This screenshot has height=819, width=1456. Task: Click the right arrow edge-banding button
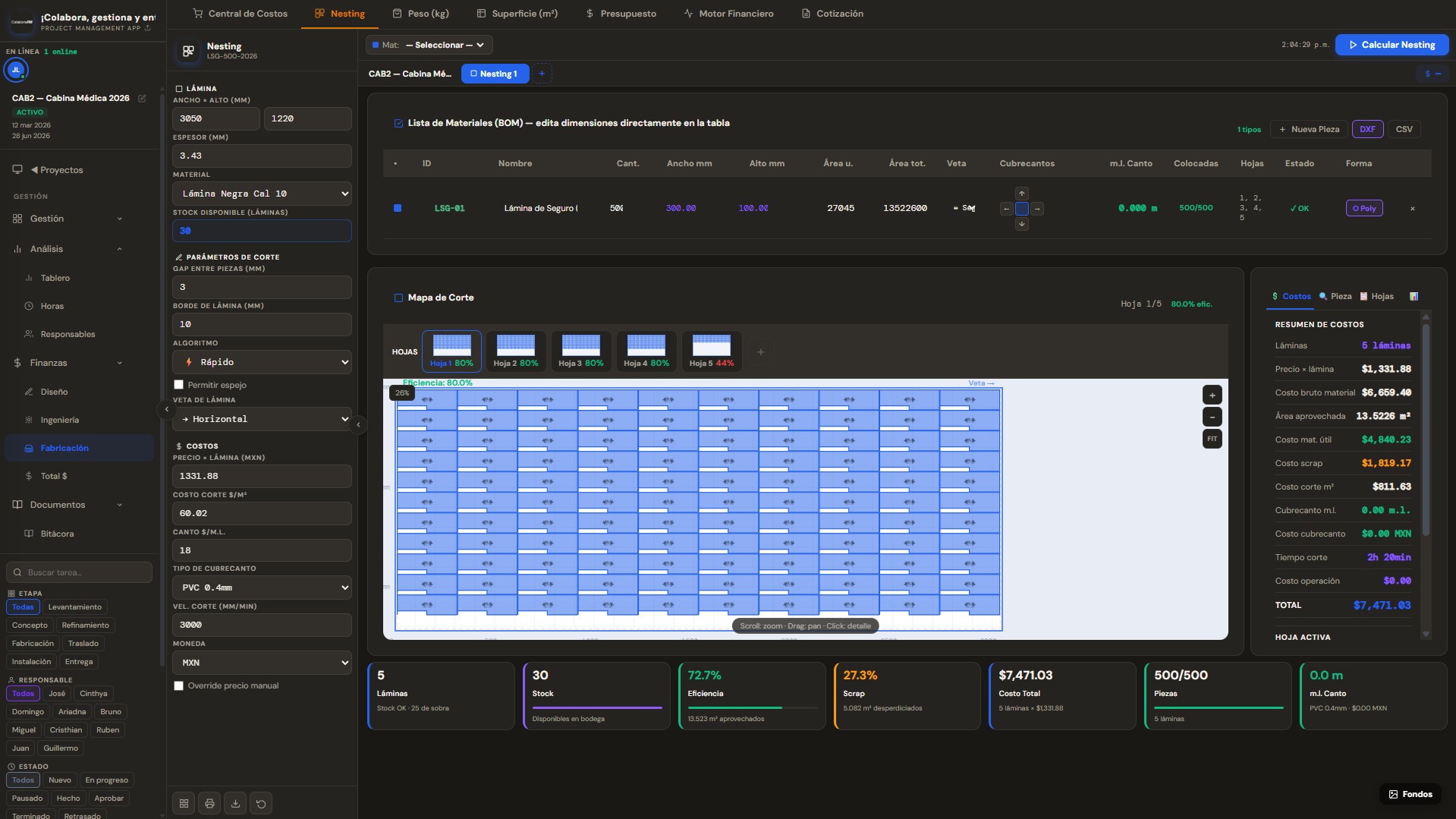(1037, 209)
